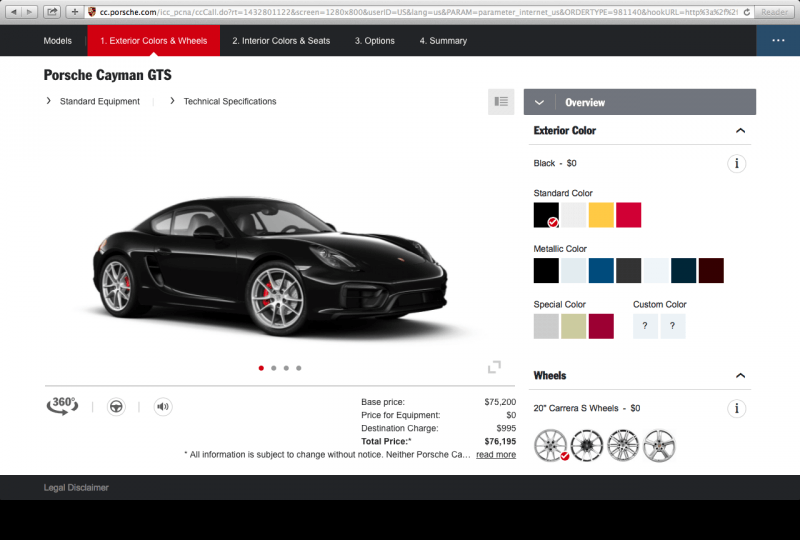Show third car image via pagination dot
800x540 pixels.
click(x=286, y=368)
